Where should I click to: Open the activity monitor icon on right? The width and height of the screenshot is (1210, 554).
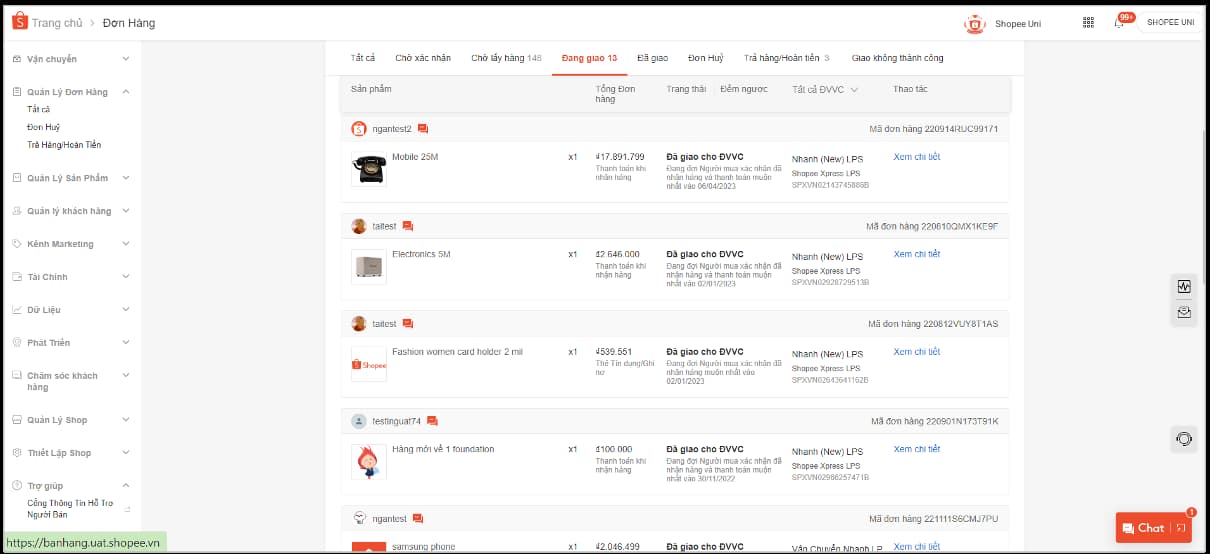point(1184,287)
